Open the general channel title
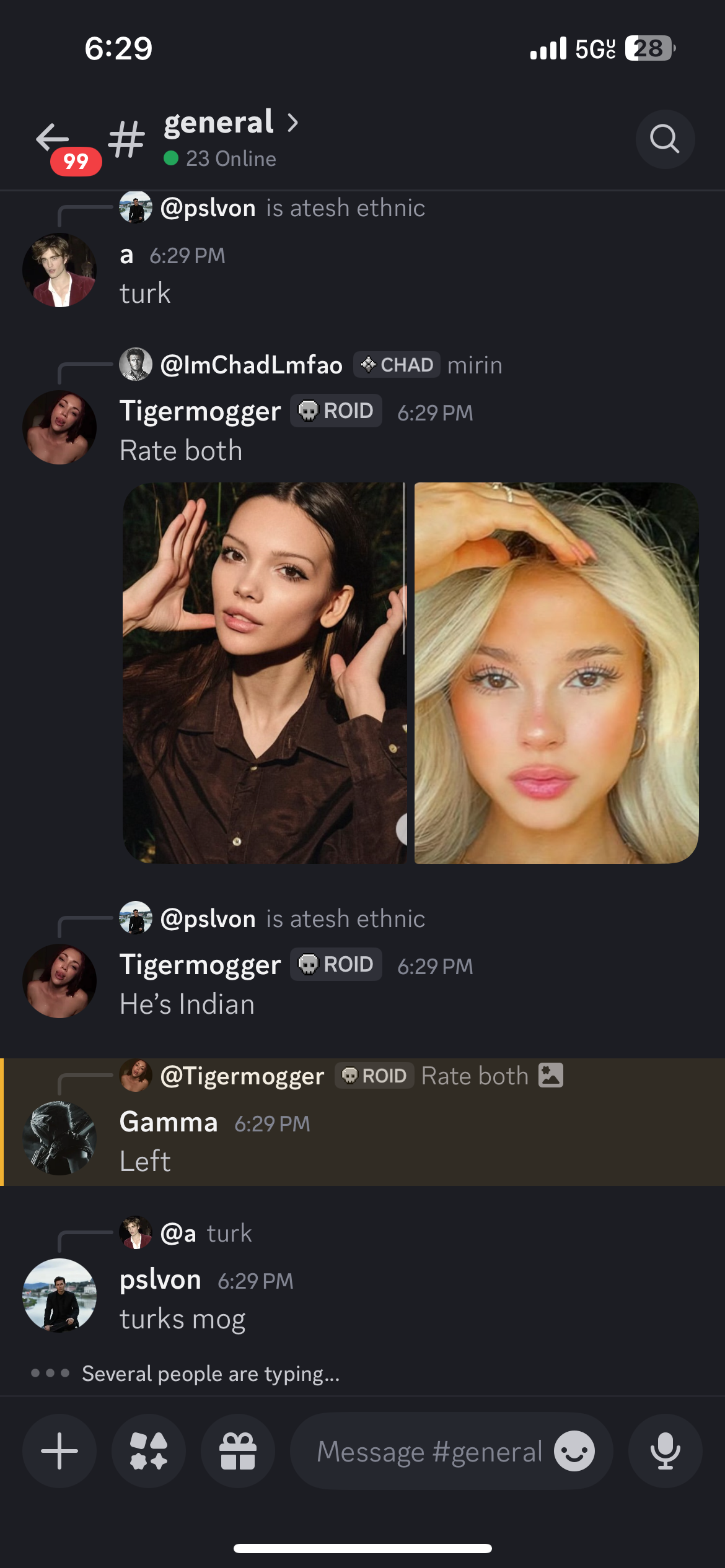The width and height of the screenshot is (725, 1568). (x=219, y=122)
